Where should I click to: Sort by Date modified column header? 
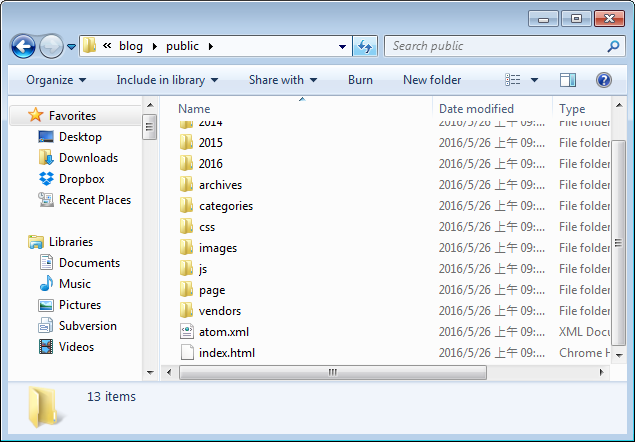point(476,109)
